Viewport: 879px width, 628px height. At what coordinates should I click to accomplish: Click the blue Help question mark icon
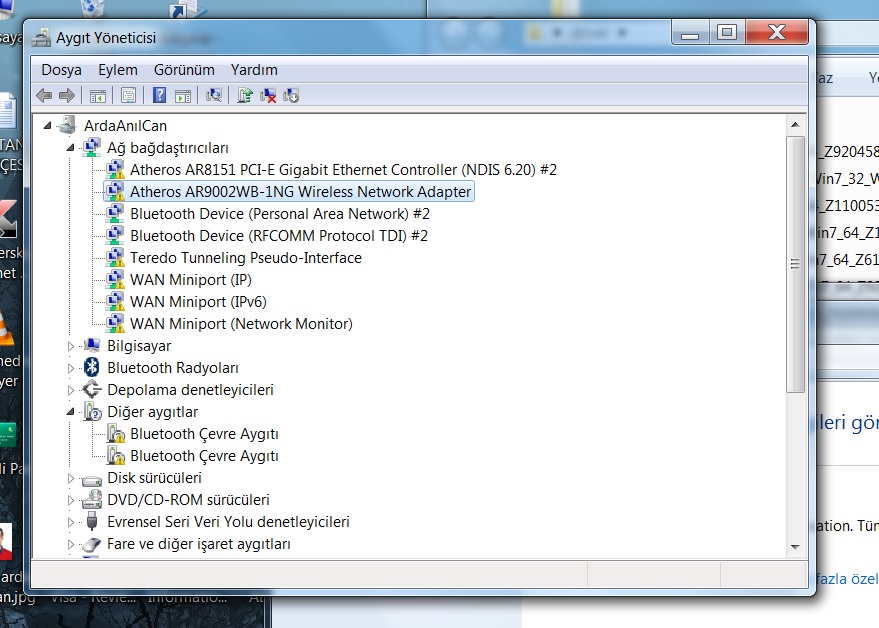coord(159,96)
